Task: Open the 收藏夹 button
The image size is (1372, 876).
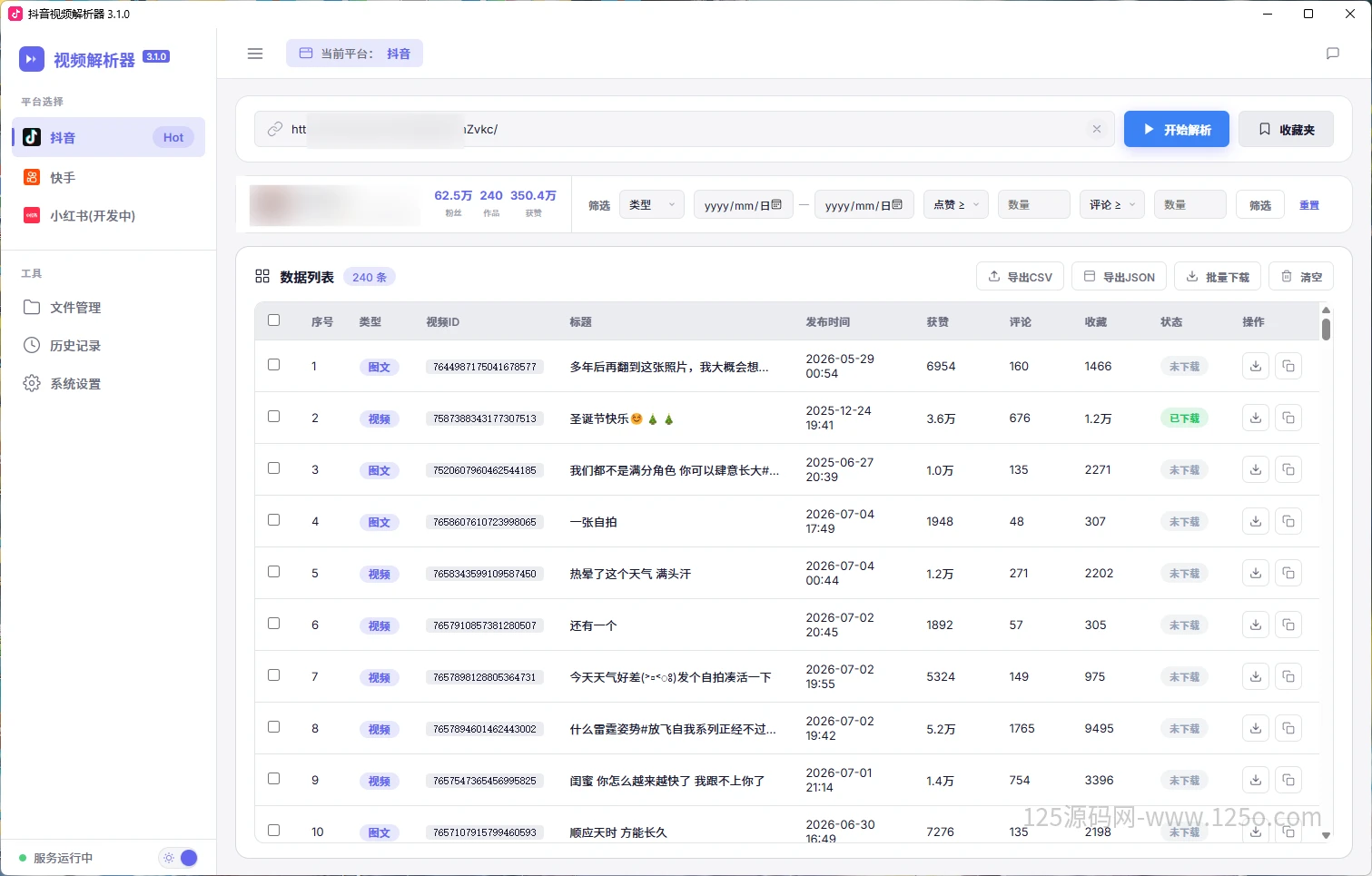Action: click(x=1287, y=130)
